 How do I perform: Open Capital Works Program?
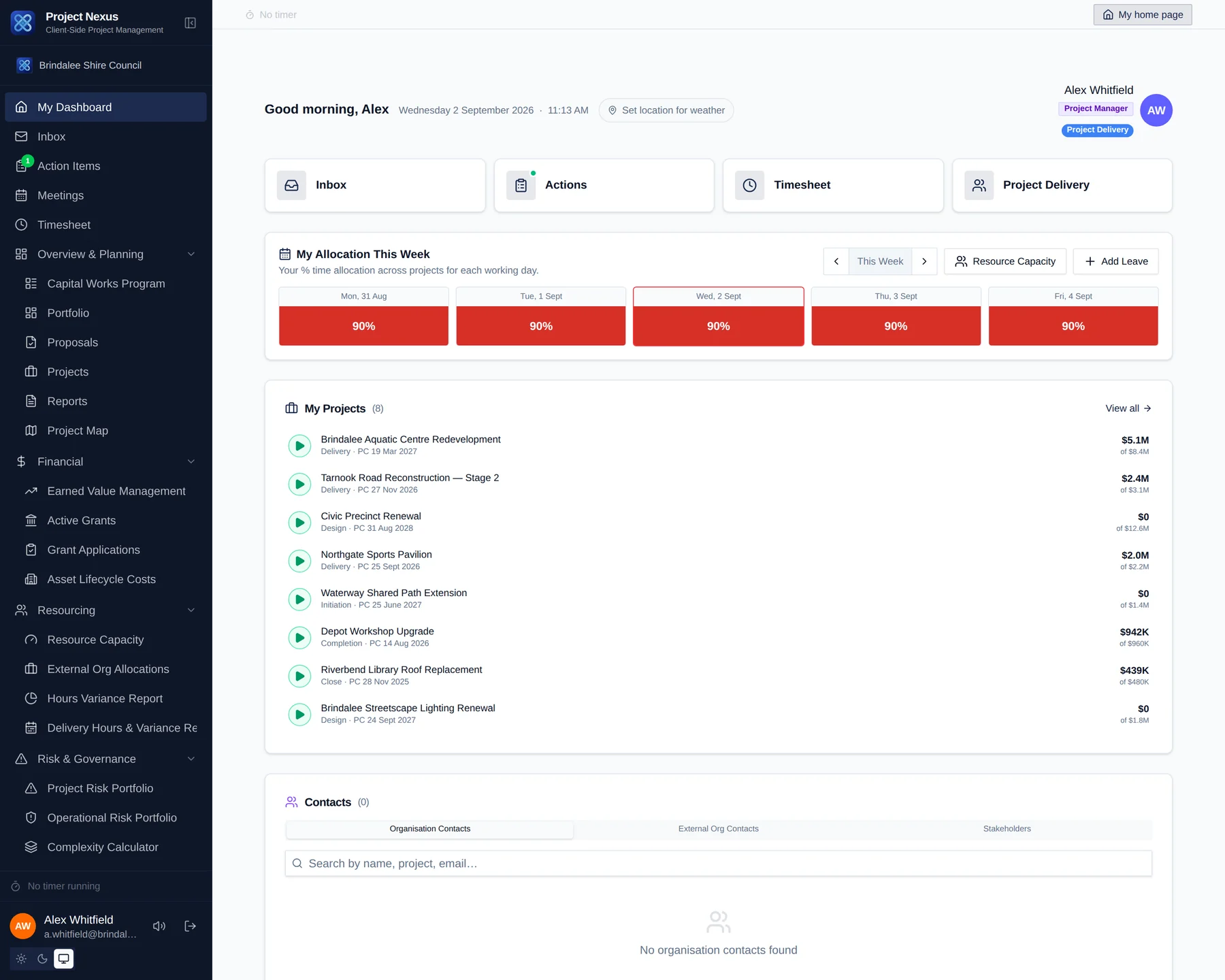coord(110,284)
